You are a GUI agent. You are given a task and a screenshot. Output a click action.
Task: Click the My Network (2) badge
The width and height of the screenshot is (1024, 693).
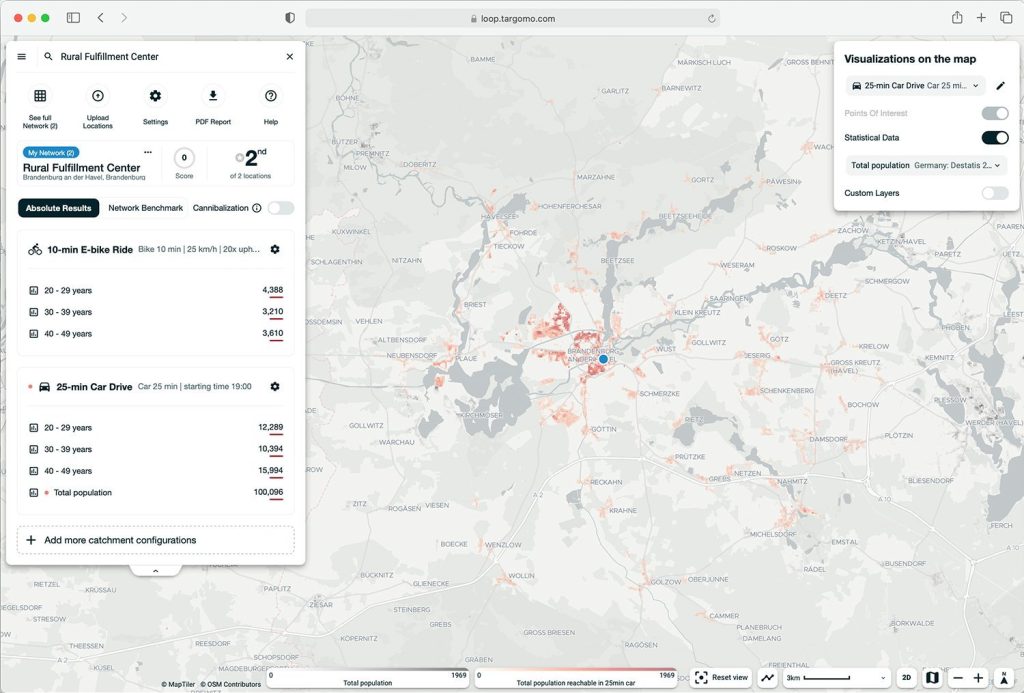click(x=51, y=153)
